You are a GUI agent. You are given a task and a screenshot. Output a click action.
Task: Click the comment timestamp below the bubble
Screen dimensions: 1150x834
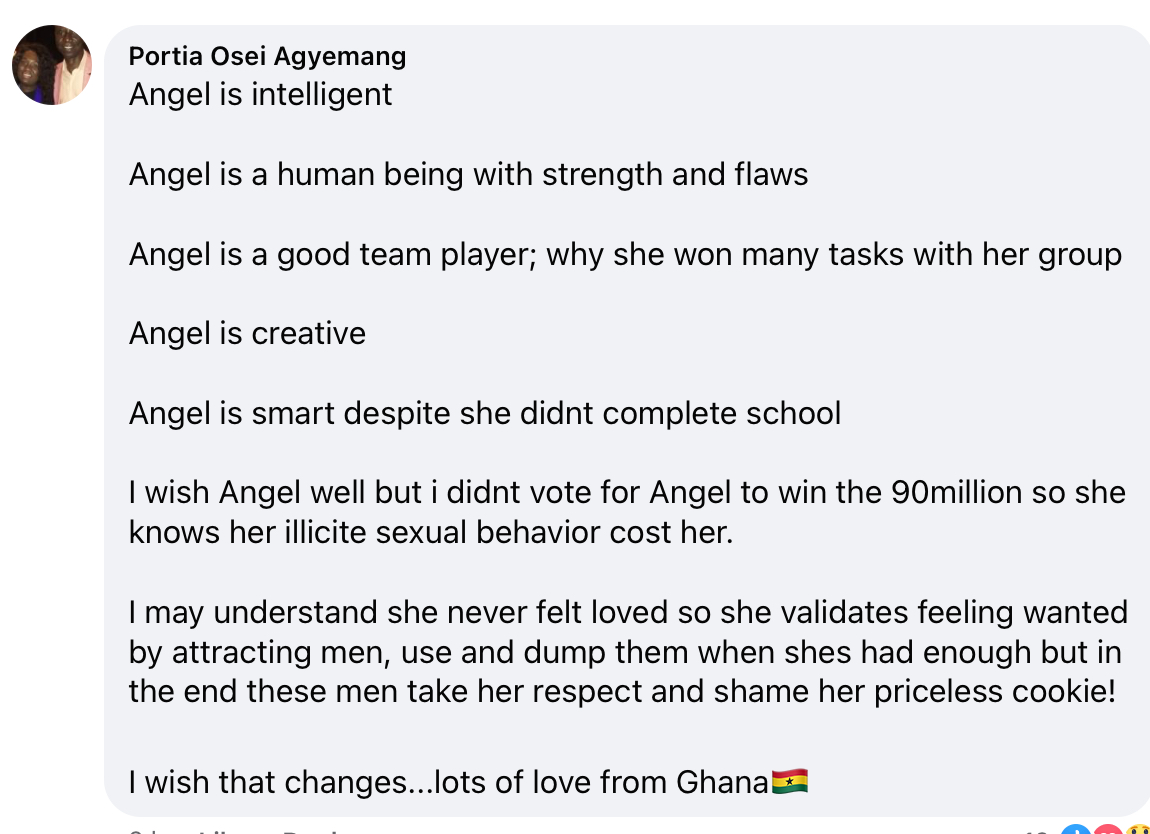pyautogui.click(x=142, y=830)
